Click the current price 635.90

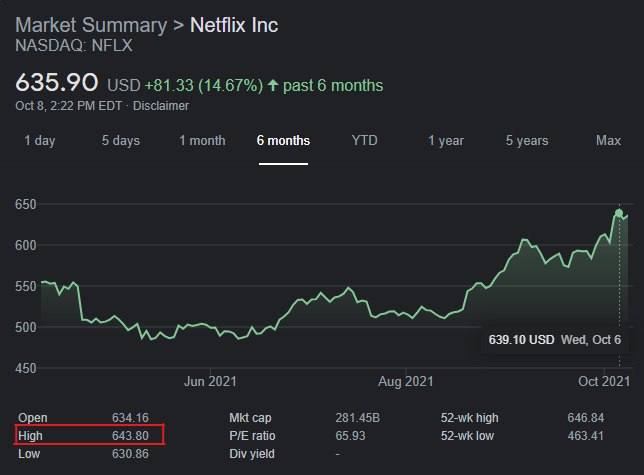tap(57, 82)
